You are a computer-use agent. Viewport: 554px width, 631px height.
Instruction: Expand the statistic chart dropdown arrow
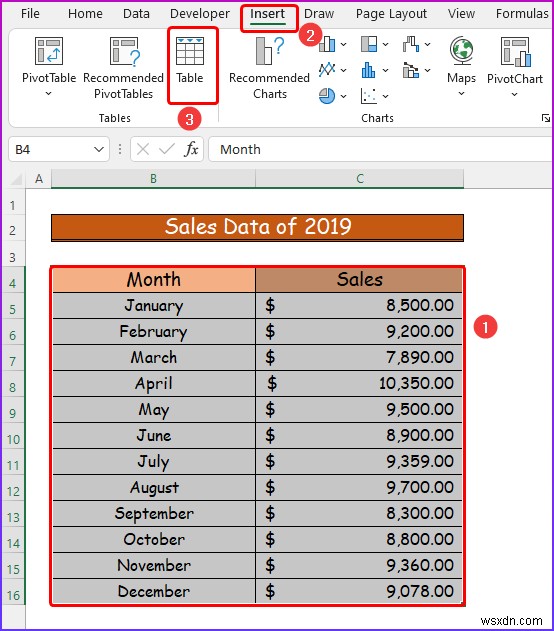(x=385, y=70)
